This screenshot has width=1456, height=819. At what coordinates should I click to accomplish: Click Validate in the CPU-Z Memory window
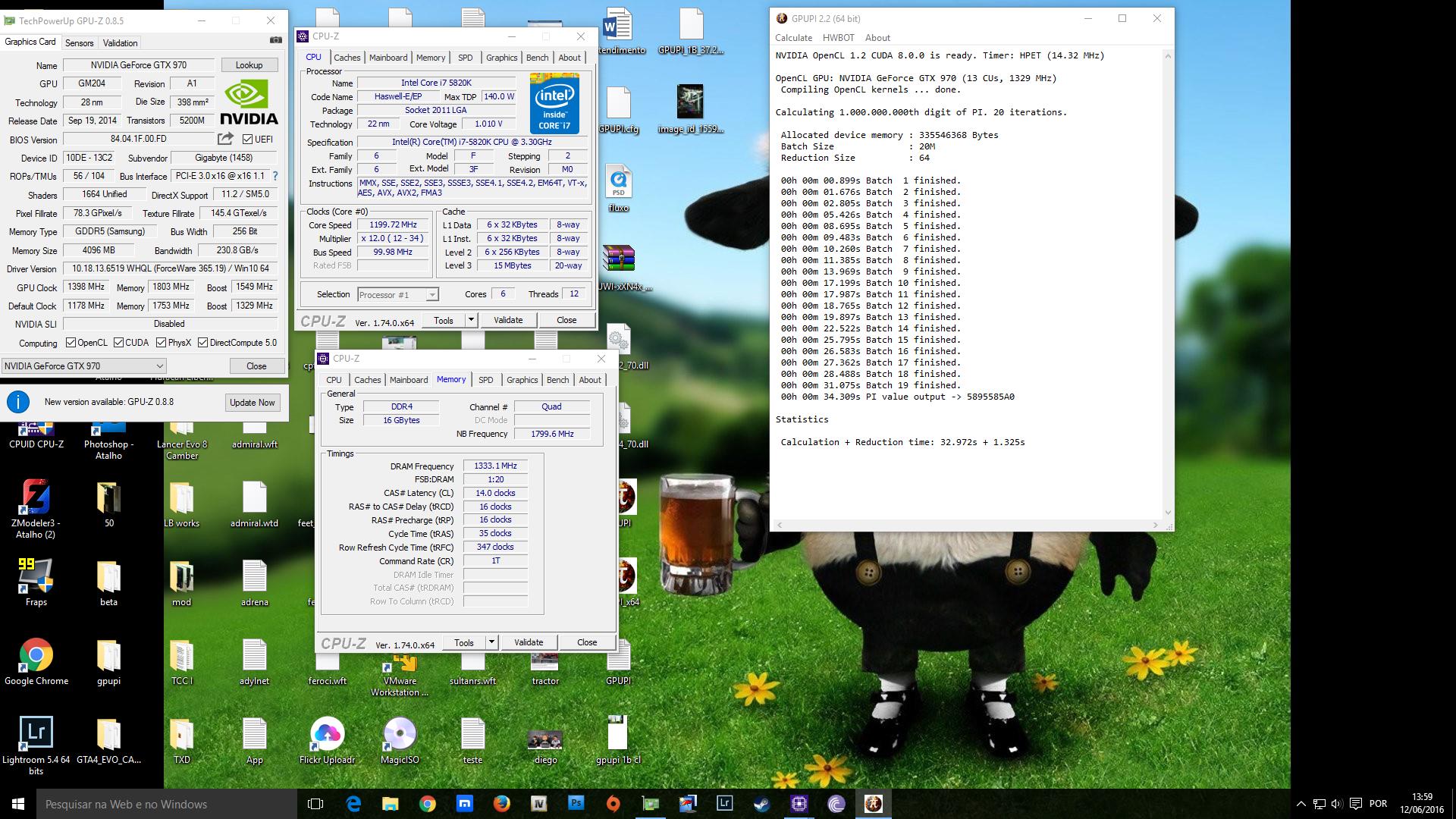click(529, 642)
